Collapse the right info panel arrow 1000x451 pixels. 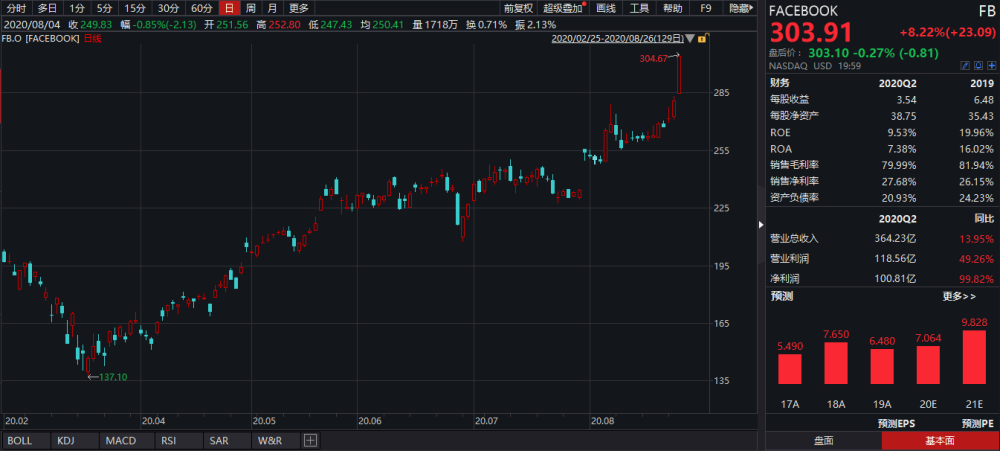(x=761, y=225)
